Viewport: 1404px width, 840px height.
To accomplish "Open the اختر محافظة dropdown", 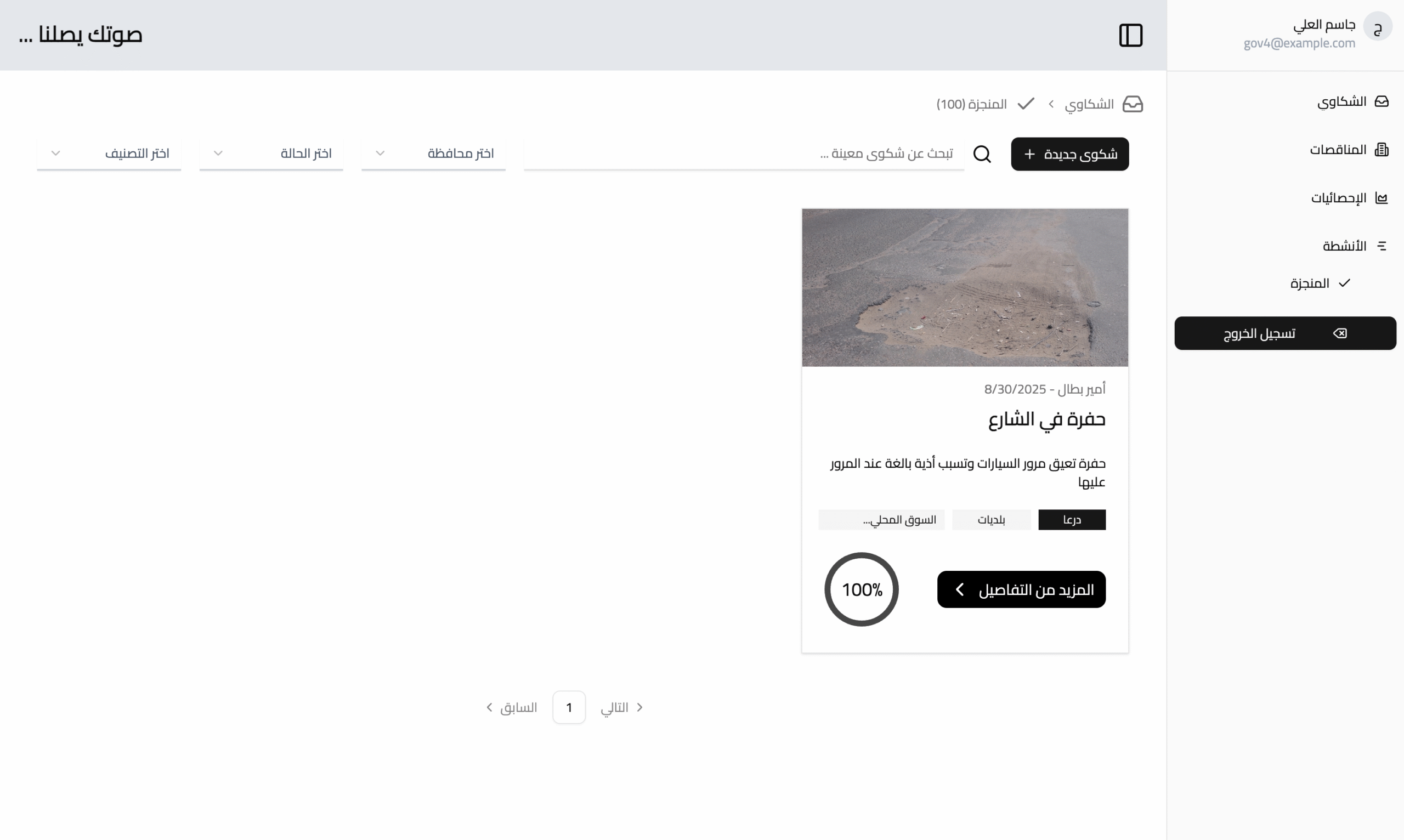I will pos(434,154).
